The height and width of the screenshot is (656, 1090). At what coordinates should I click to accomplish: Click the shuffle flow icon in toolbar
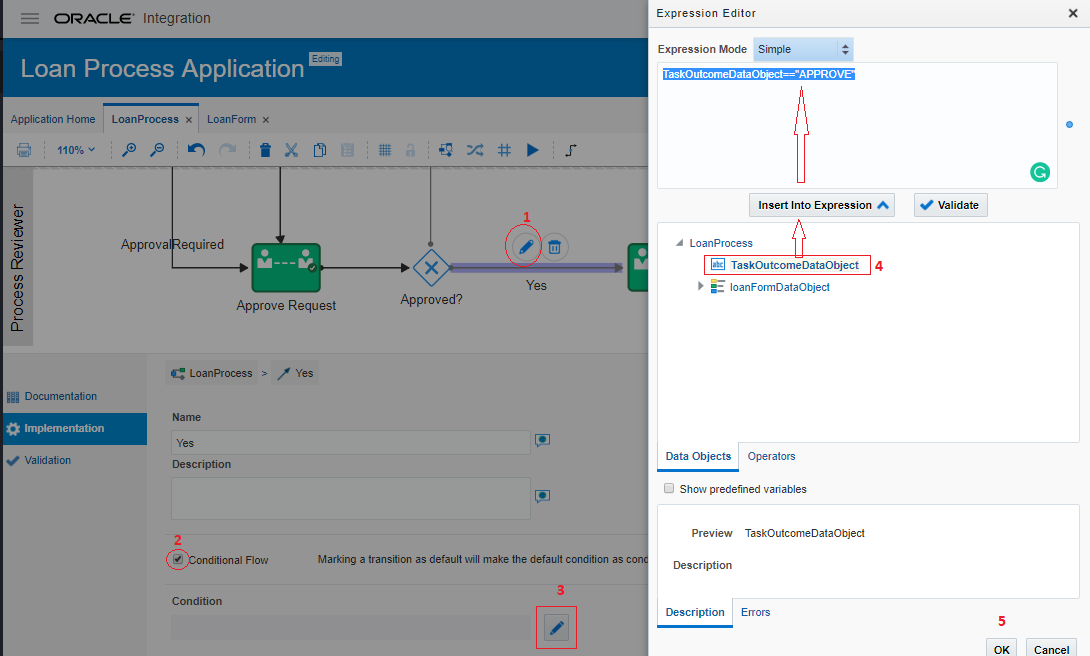coord(475,150)
